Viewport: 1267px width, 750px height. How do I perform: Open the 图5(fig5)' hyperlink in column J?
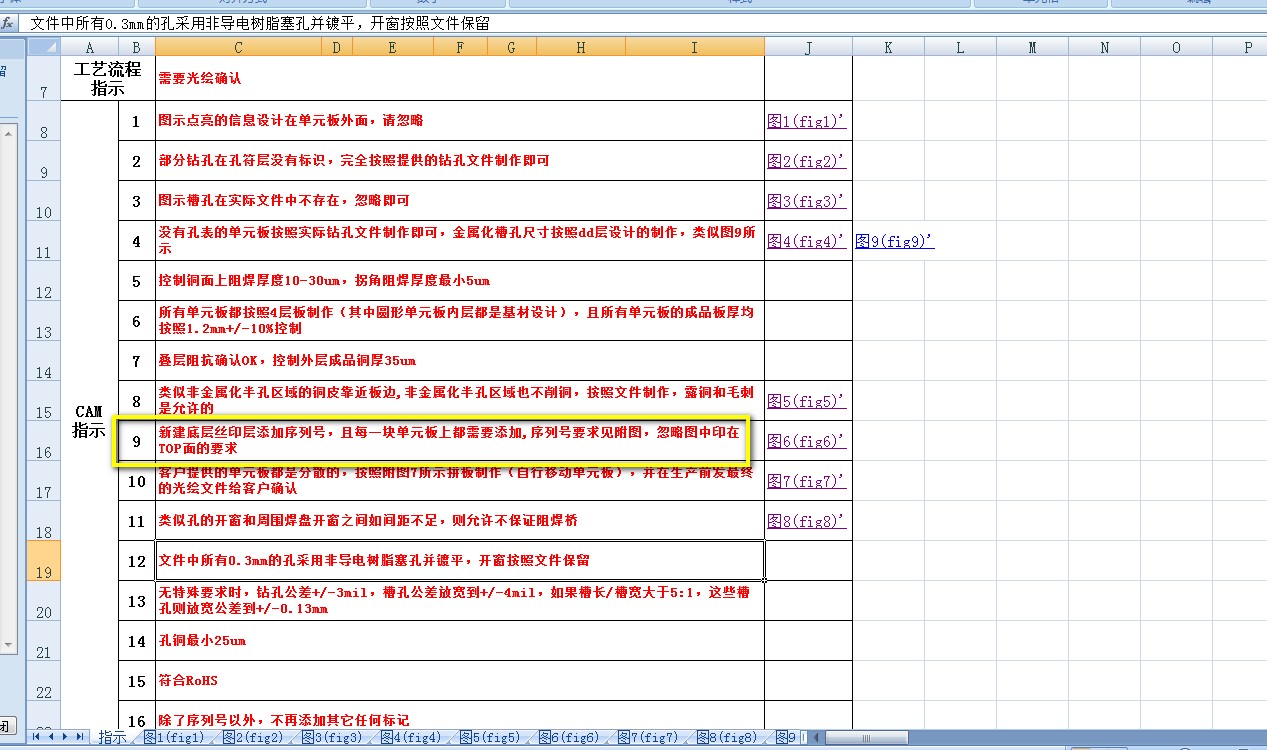pos(807,401)
